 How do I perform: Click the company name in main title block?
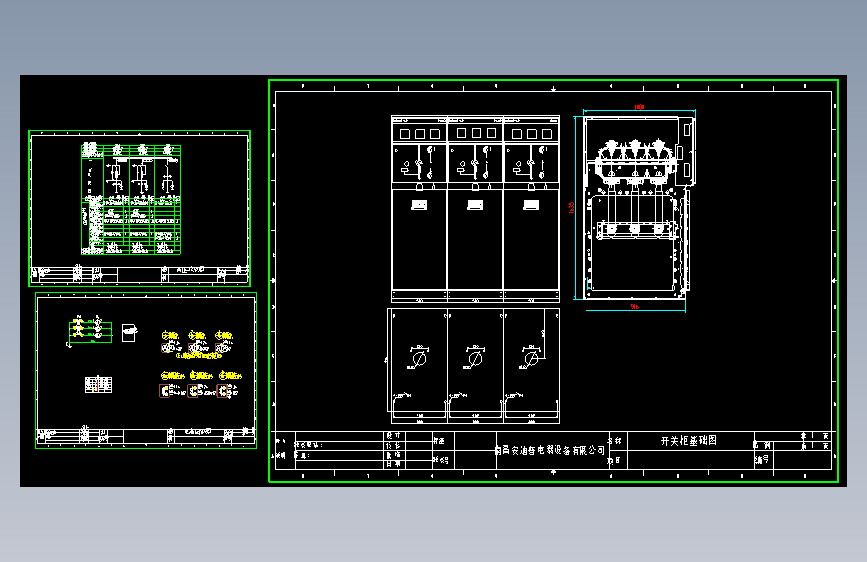[x=550, y=450]
